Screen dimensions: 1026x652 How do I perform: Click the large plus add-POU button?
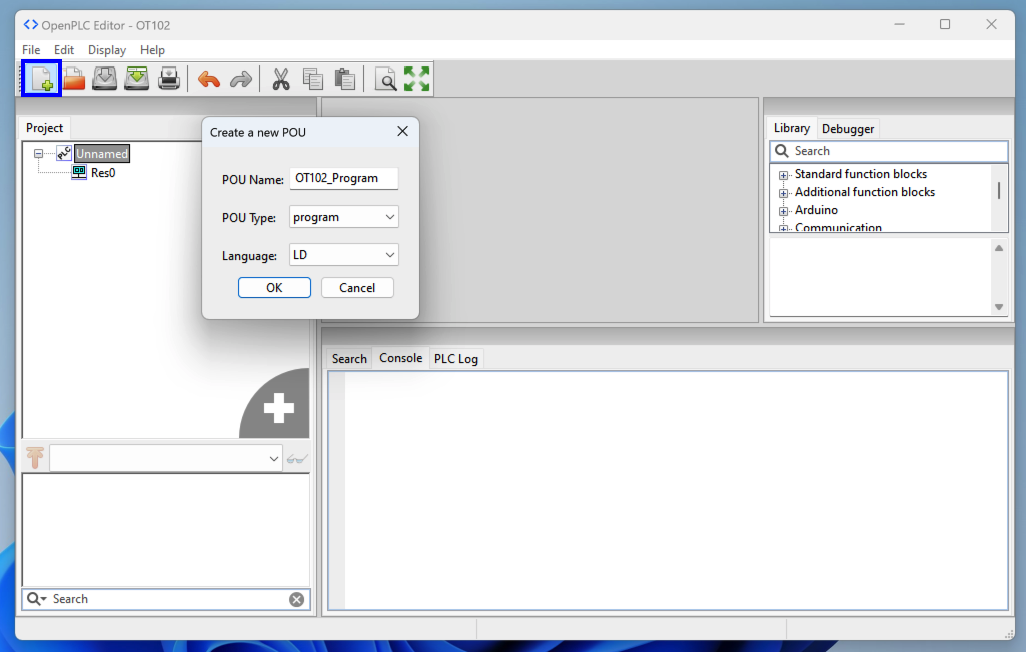(278, 407)
